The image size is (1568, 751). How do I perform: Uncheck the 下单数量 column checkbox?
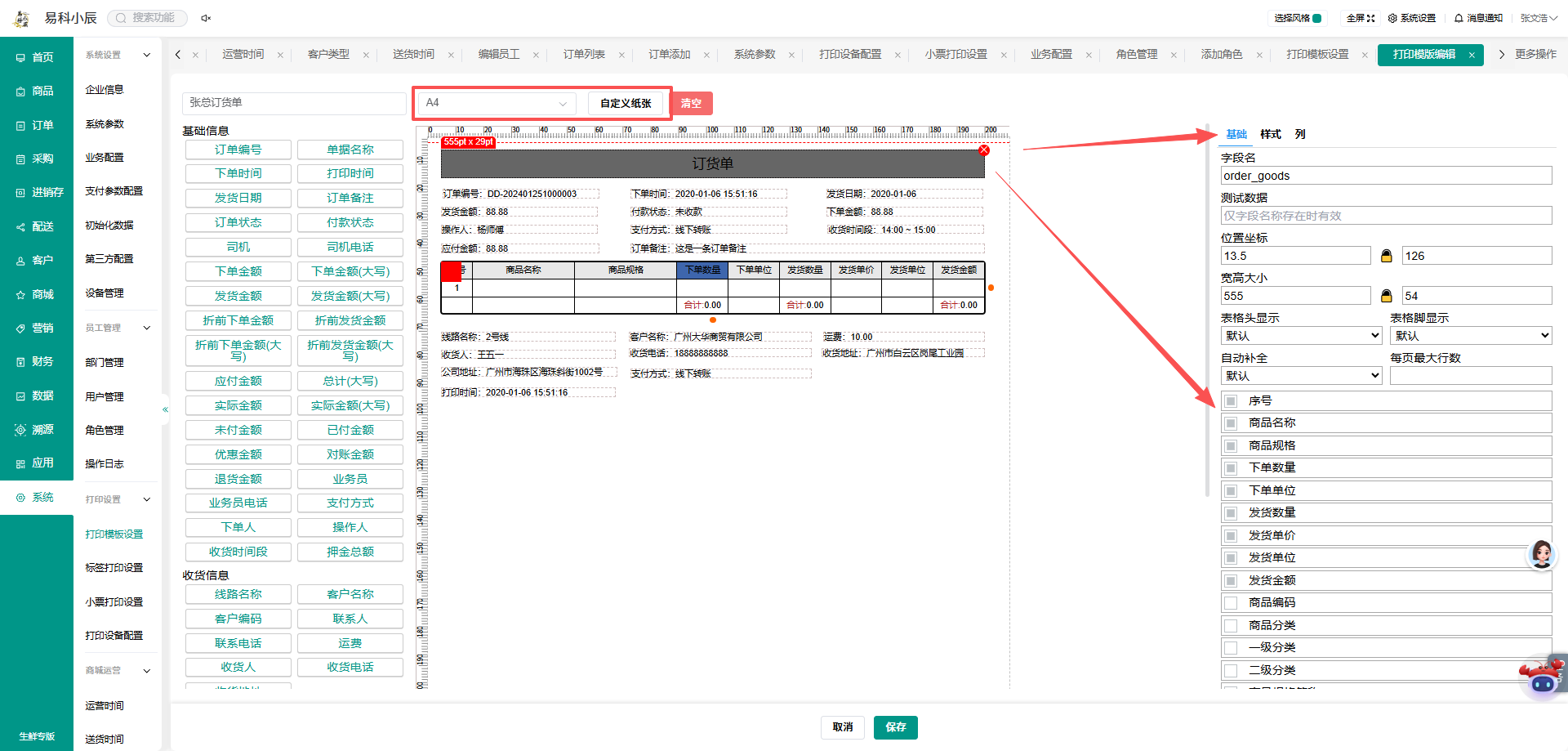1231,468
